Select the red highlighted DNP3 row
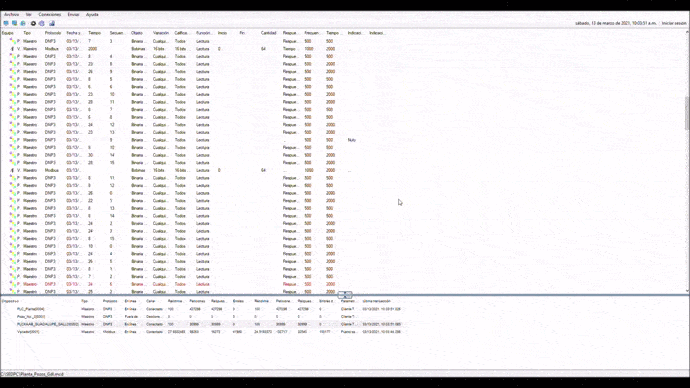690x388 pixels. point(172,284)
